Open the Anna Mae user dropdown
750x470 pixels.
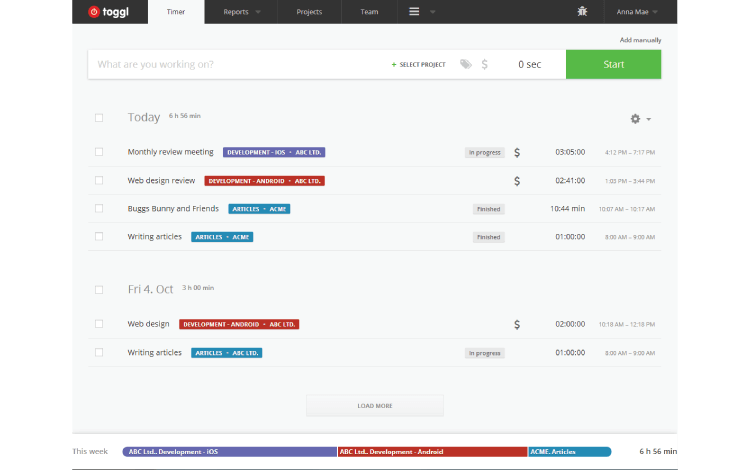639,12
